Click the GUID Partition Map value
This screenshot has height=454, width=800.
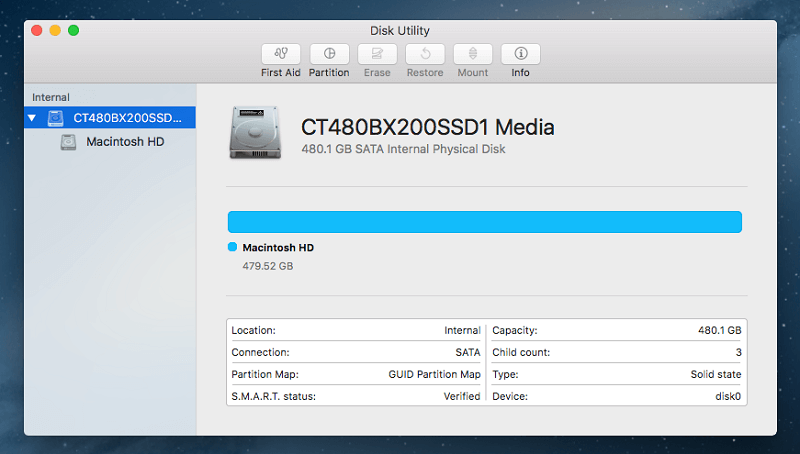435,374
